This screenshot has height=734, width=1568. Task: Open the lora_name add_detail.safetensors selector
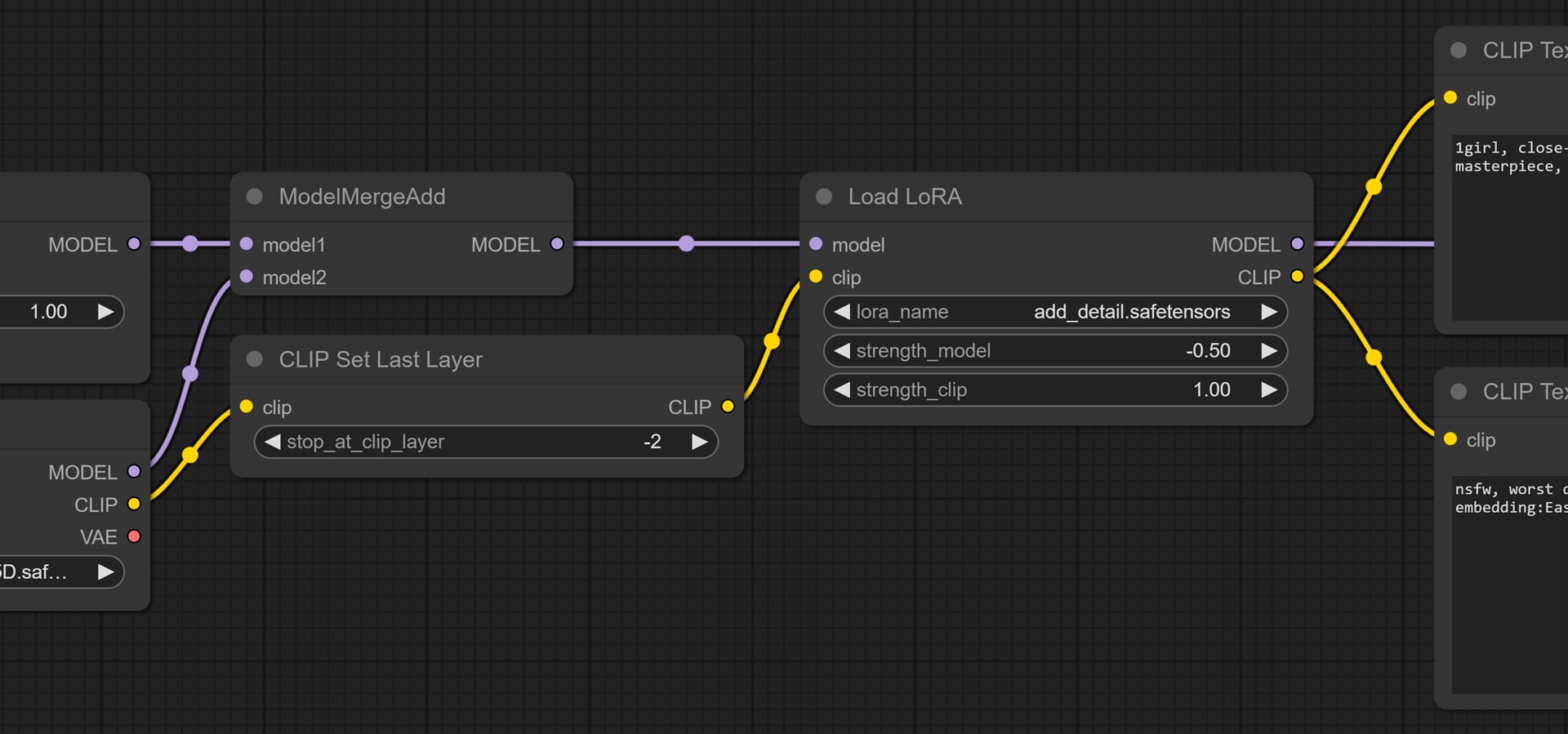tap(1055, 312)
